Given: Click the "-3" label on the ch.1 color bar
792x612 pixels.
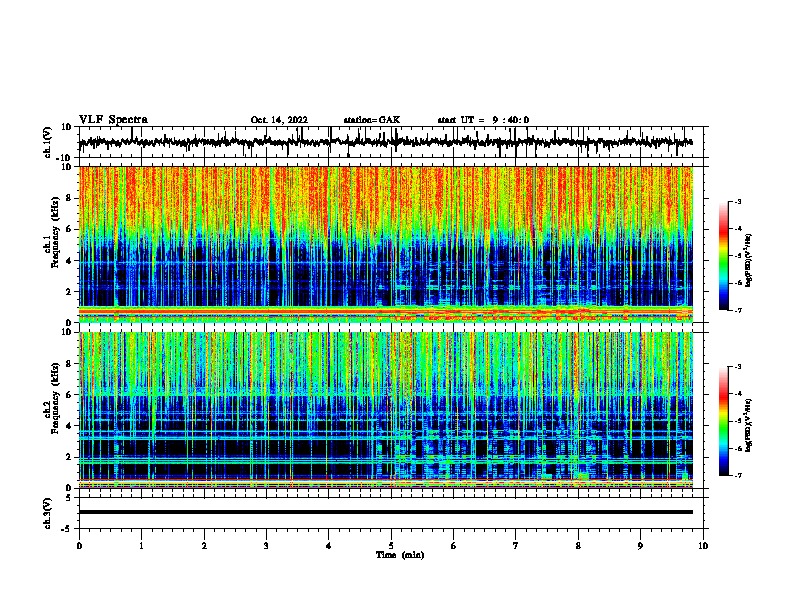Looking at the screenshot, I should click(737, 201).
